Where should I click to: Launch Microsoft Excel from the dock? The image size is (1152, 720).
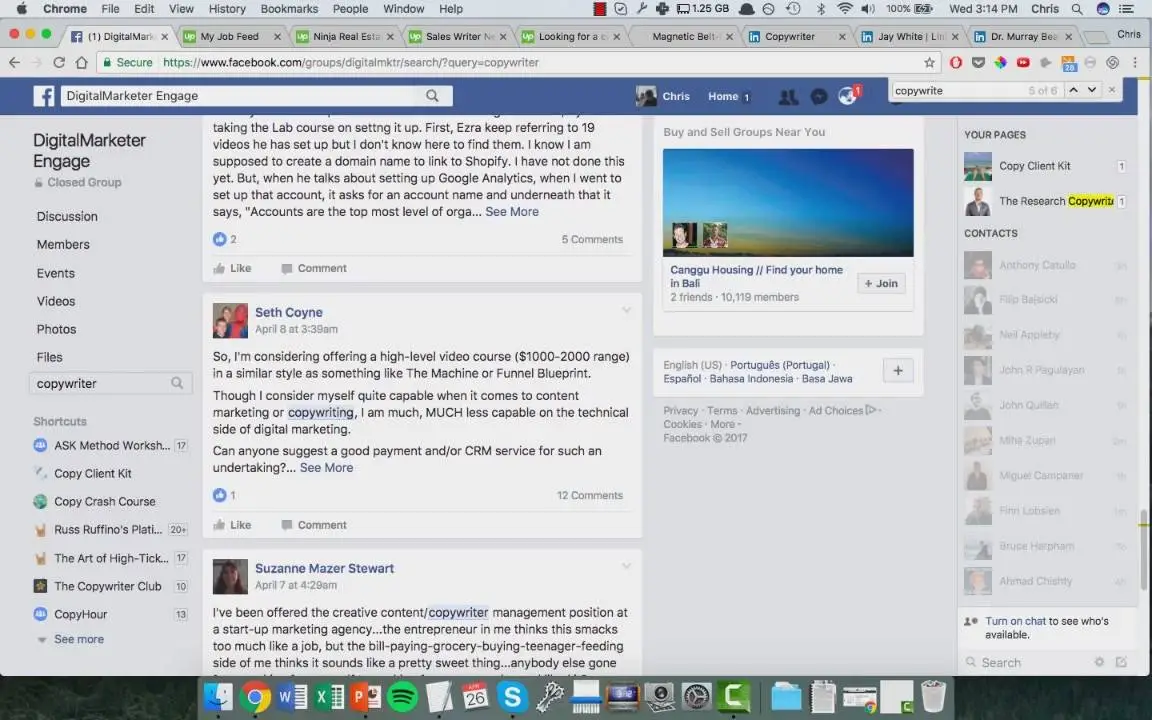tap(328, 696)
